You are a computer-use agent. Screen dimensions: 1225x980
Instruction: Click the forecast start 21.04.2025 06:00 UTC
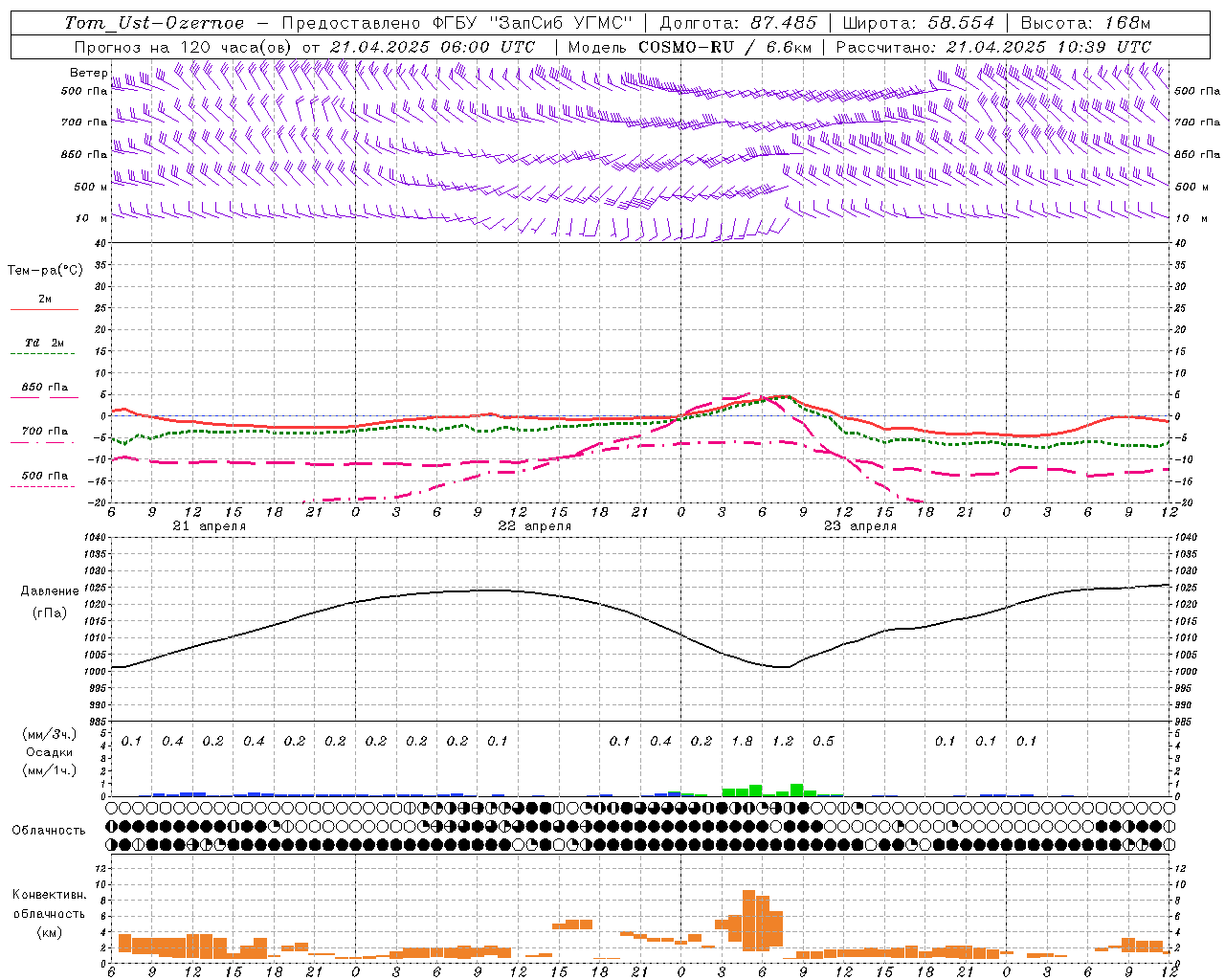(x=432, y=47)
